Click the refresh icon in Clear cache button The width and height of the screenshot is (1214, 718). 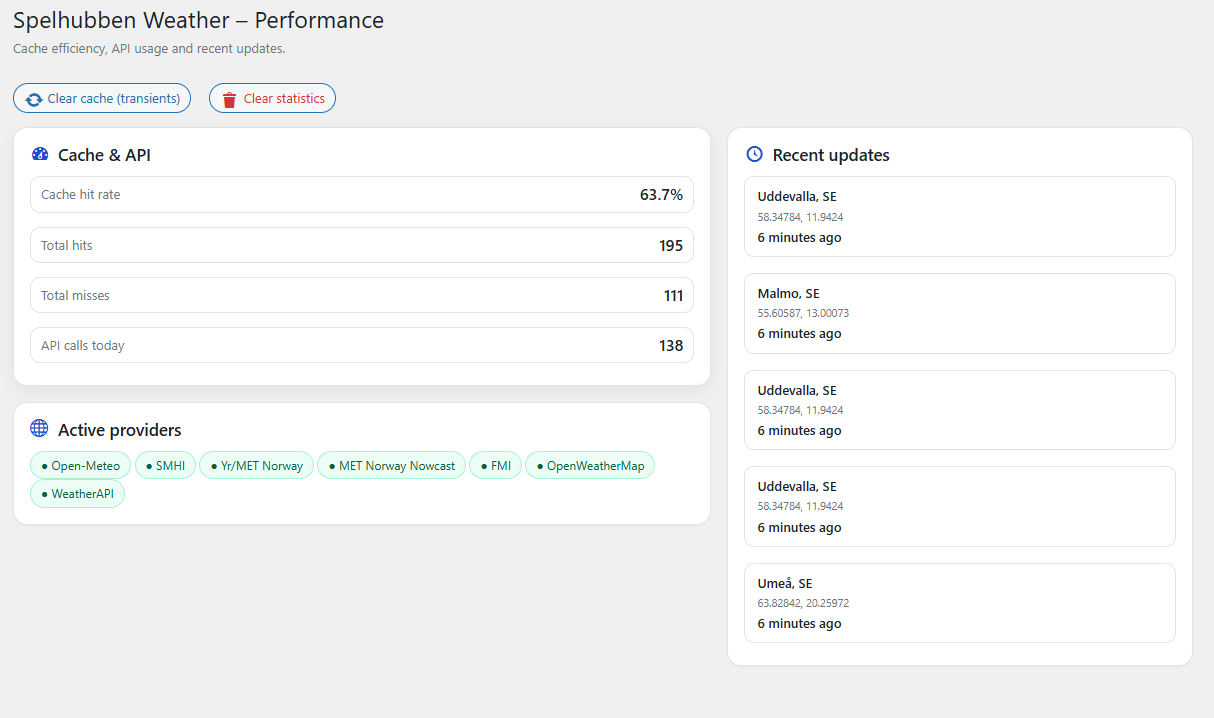[34, 99]
